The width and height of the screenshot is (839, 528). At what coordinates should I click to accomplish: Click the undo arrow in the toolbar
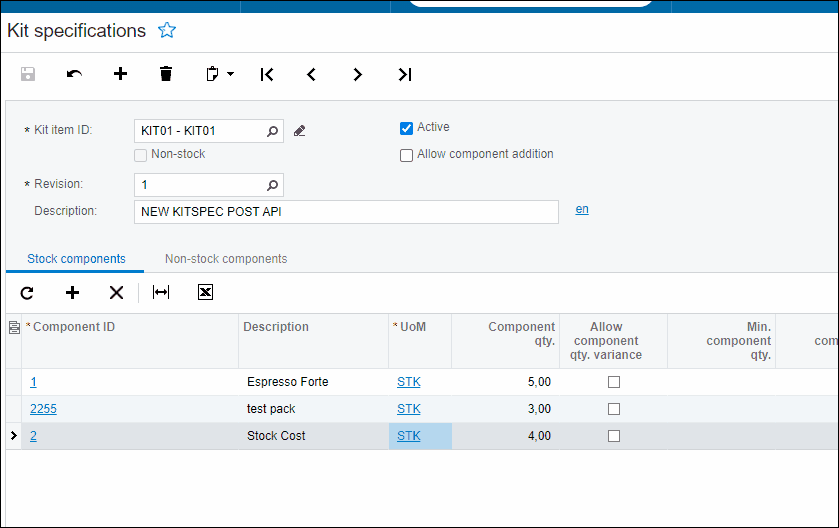[74, 74]
